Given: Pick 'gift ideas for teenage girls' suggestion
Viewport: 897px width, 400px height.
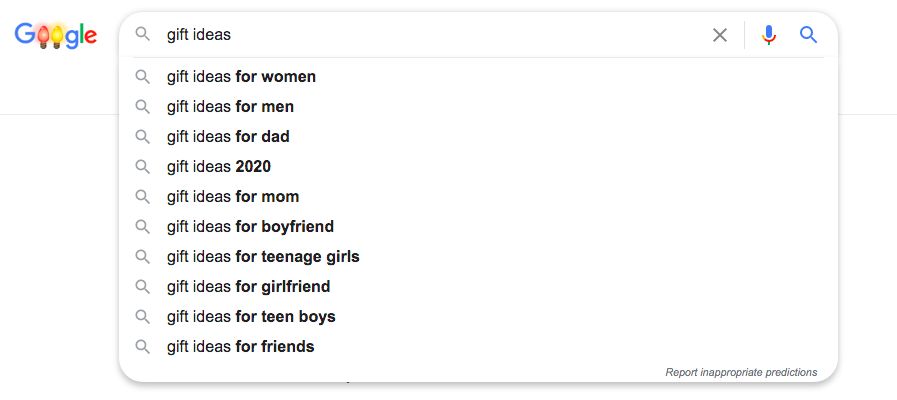Looking at the screenshot, I should tap(263, 257).
